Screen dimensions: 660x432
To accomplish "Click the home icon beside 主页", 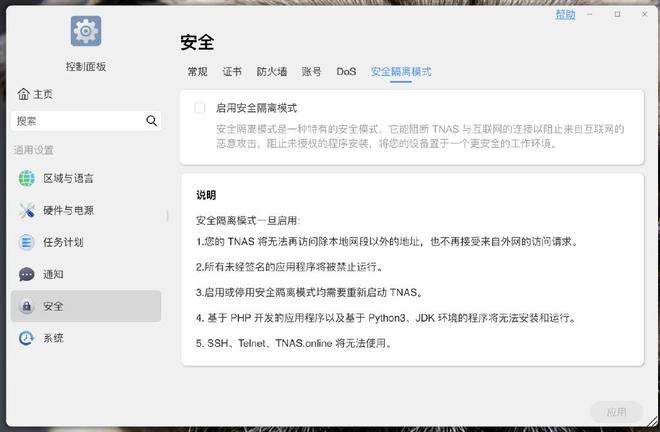I will 24,94.
